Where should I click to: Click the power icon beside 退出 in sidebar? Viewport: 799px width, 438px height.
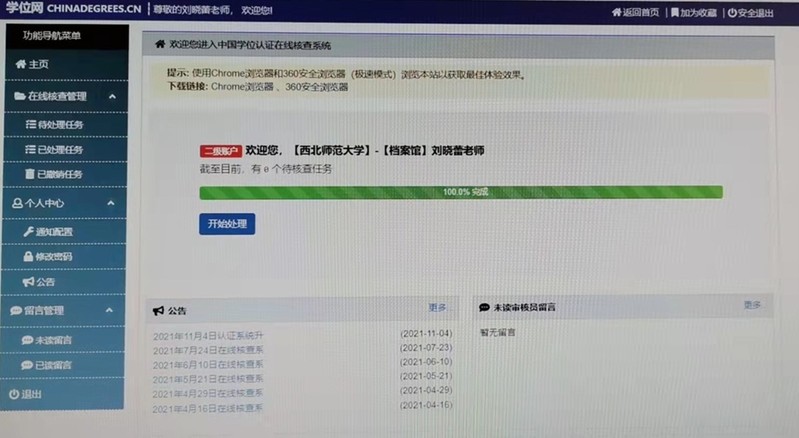point(14,394)
